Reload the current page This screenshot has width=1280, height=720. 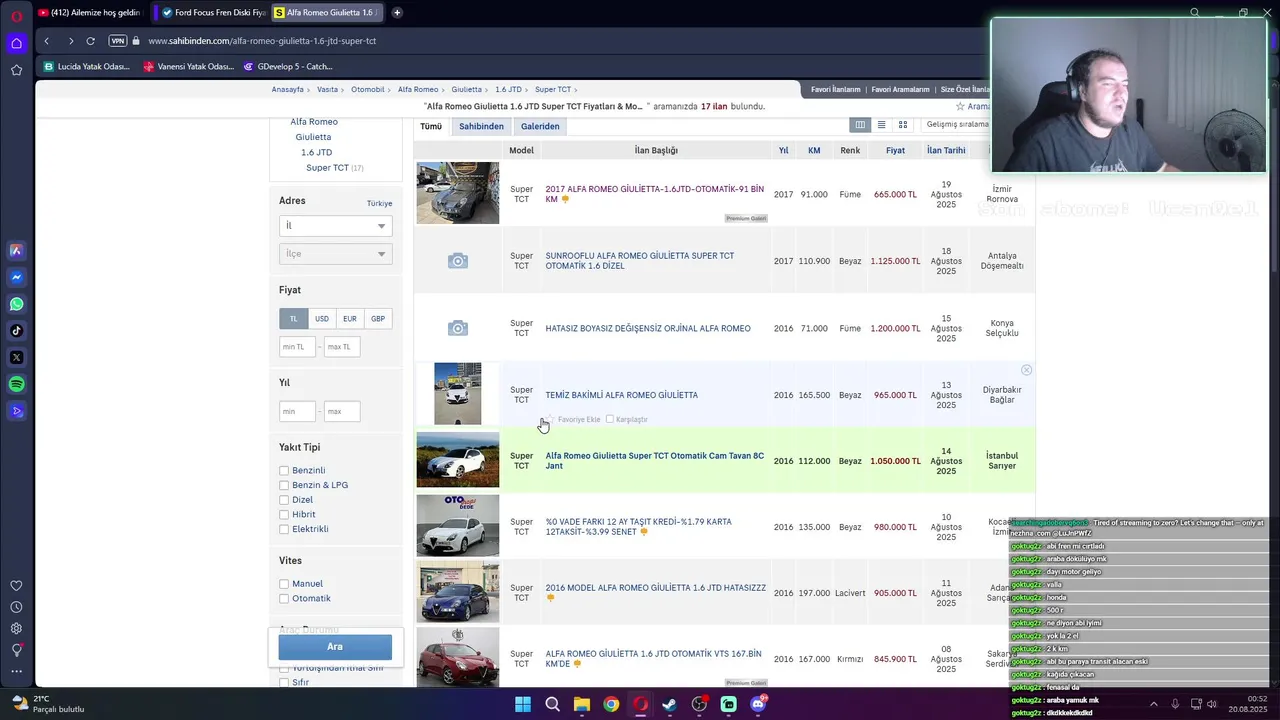(x=90, y=41)
